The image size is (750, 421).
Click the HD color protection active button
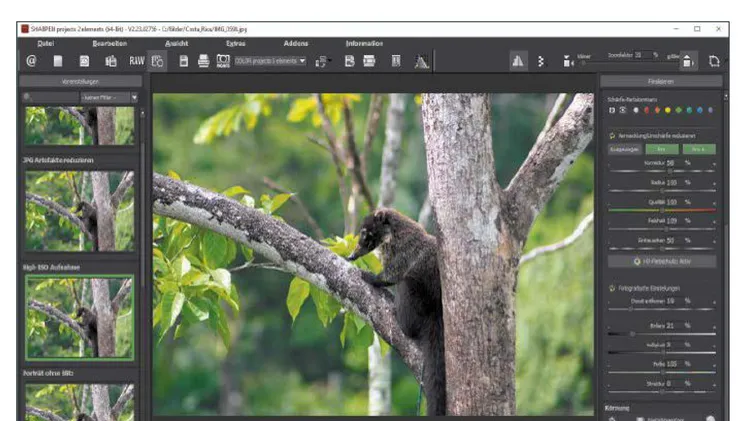coord(662,261)
